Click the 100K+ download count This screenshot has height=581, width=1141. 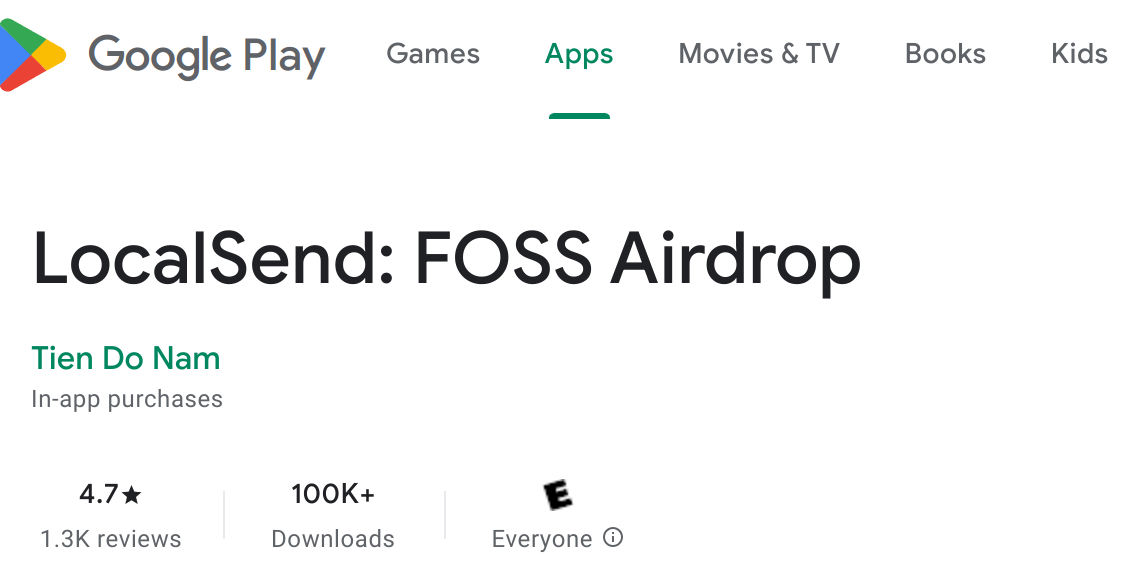(333, 494)
